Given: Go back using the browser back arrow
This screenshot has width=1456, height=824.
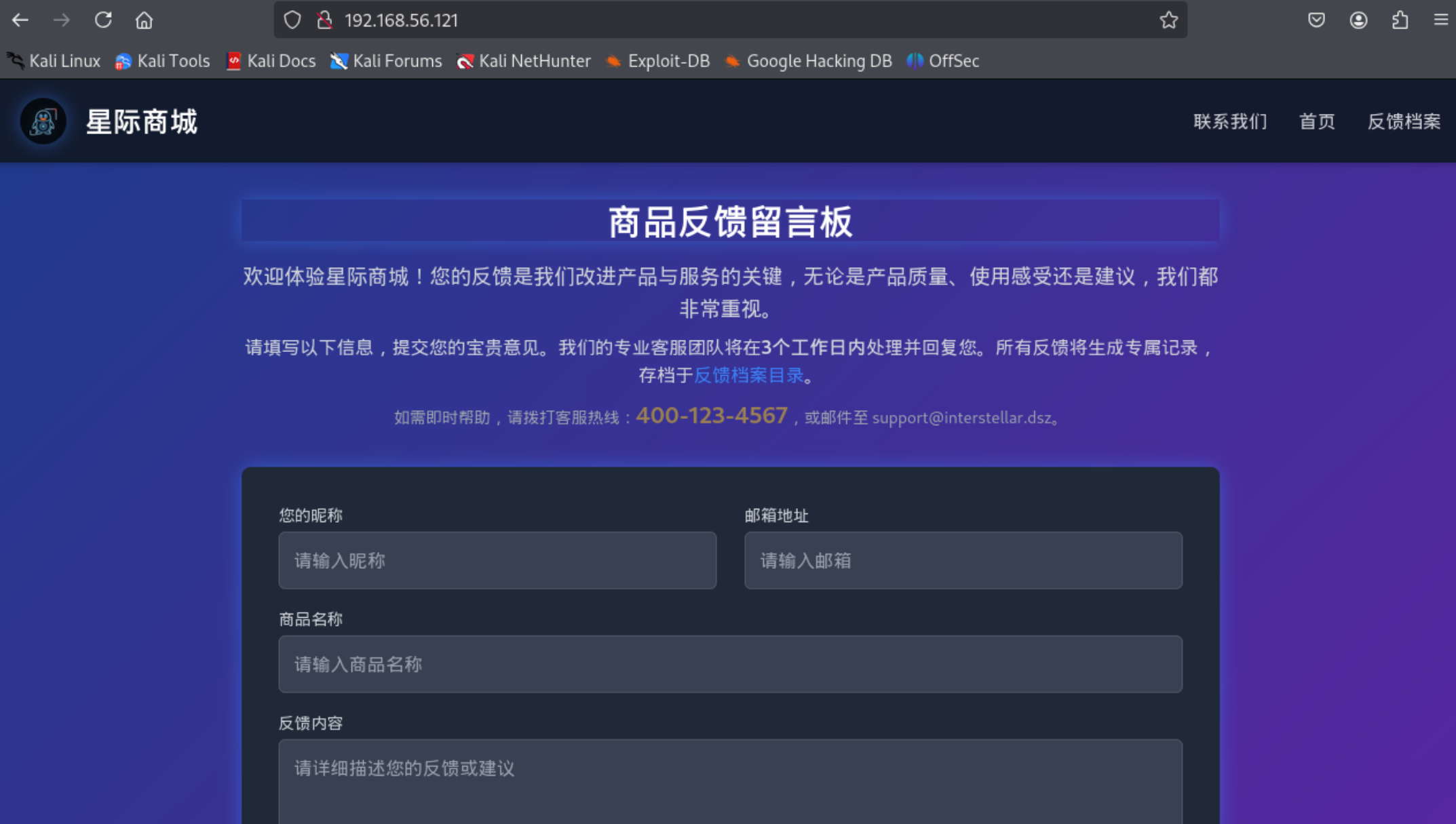Looking at the screenshot, I should [20, 20].
